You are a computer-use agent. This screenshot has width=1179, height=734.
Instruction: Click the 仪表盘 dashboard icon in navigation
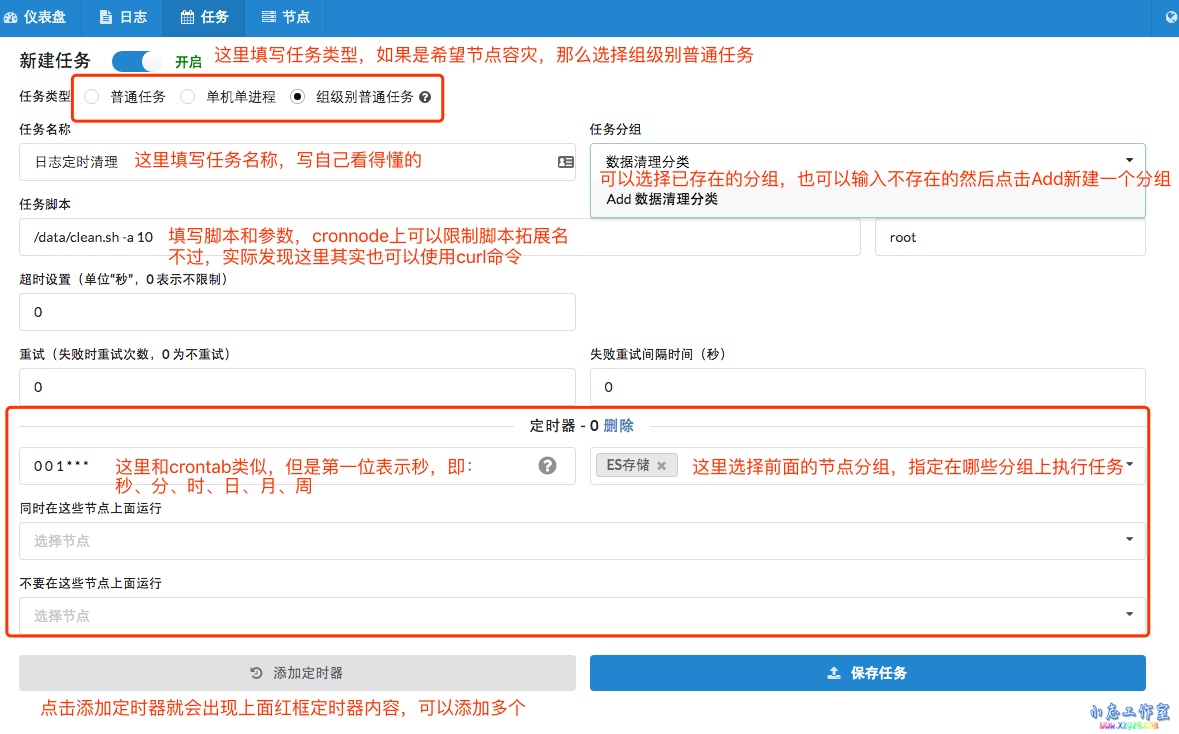click(x=12, y=17)
